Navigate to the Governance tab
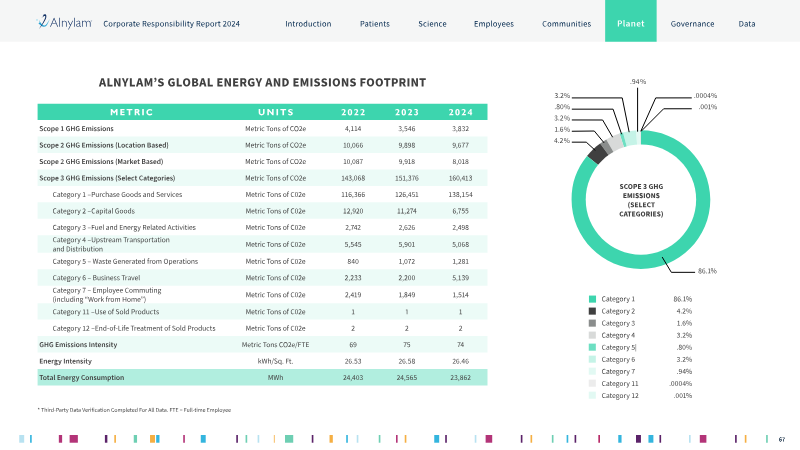Image resolution: width=800 pixels, height=450 pixels. pyautogui.click(x=692, y=23)
